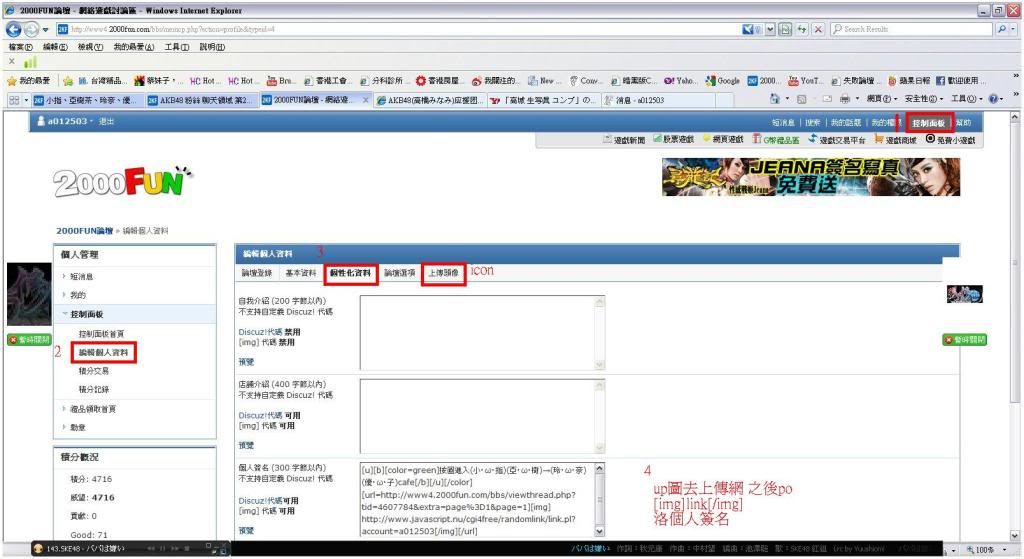This screenshot has height=559, width=1024.
Task: Click the Home icon in IE command bar
Action: pyautogui.click(x=776, y=100)
